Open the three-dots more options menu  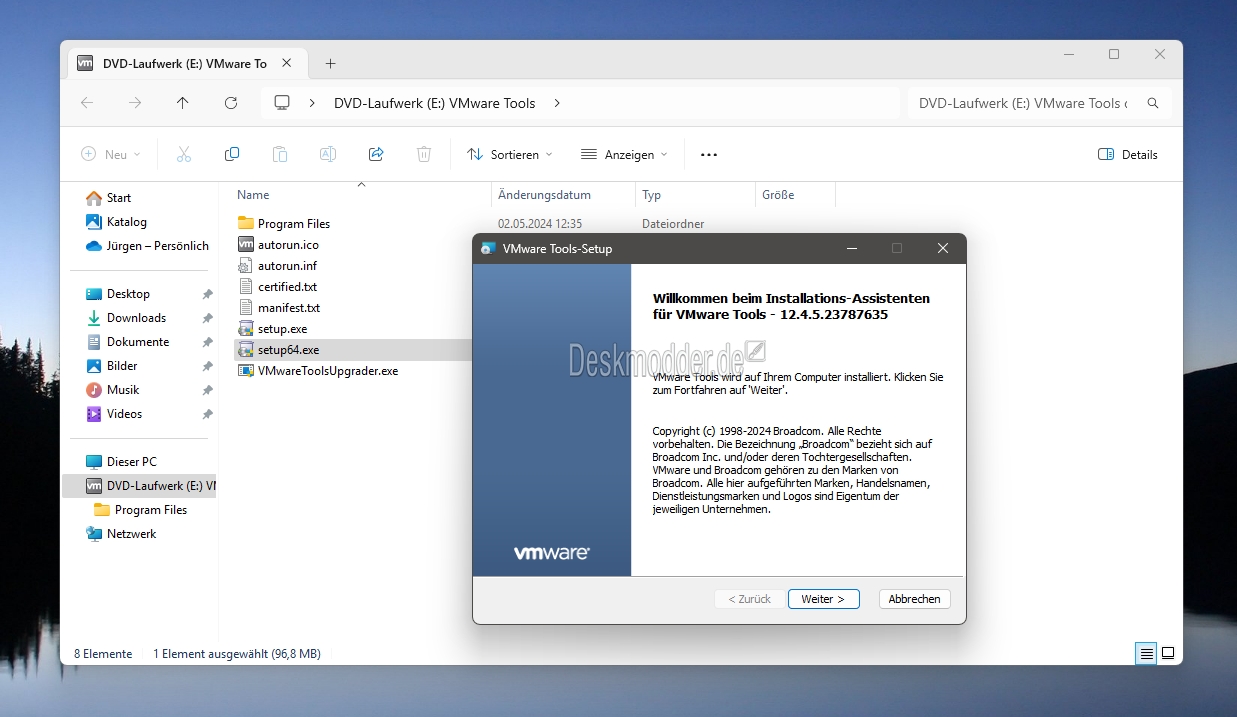point(709,155)
